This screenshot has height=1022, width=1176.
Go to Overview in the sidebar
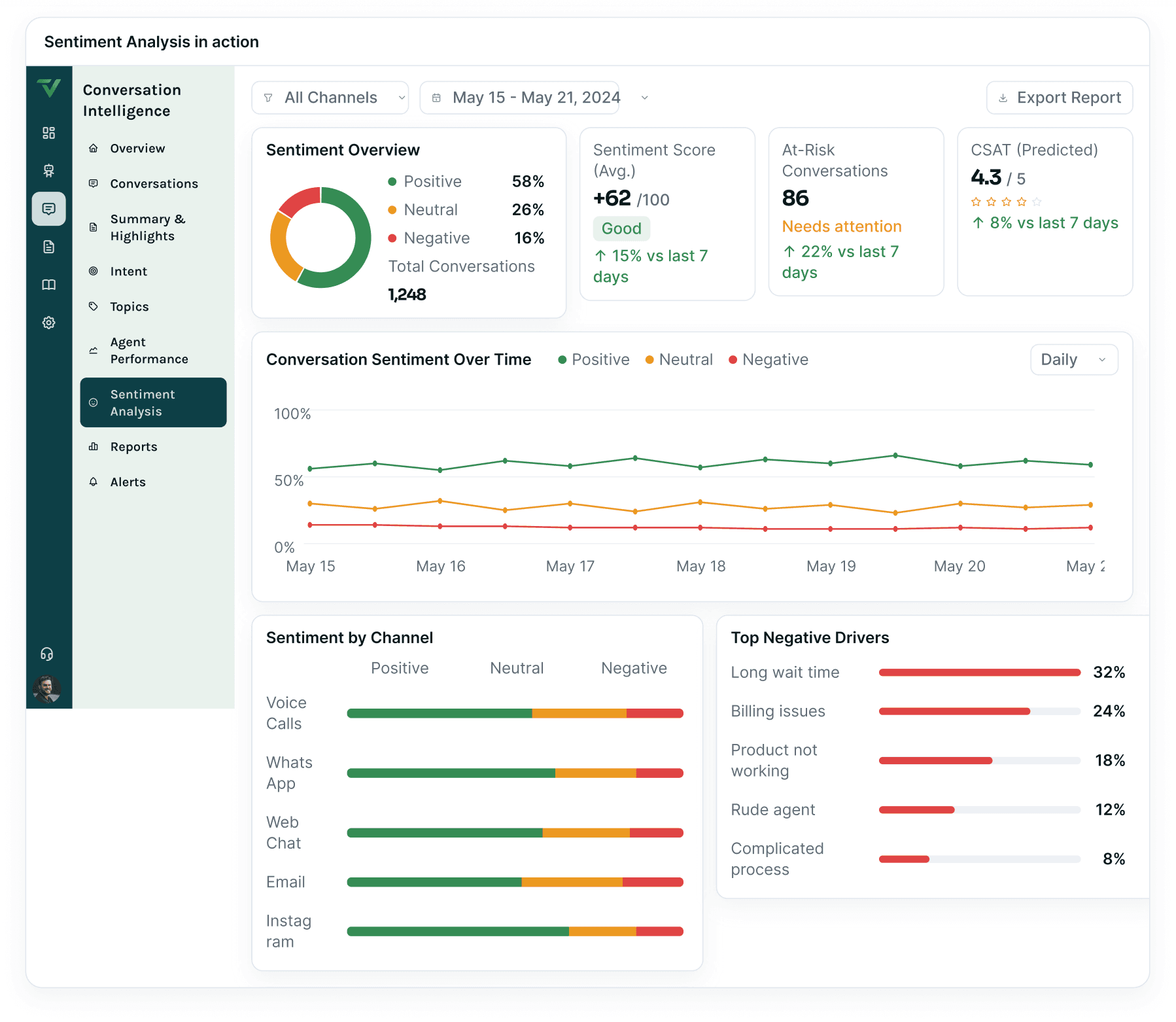tap(153, 149)
